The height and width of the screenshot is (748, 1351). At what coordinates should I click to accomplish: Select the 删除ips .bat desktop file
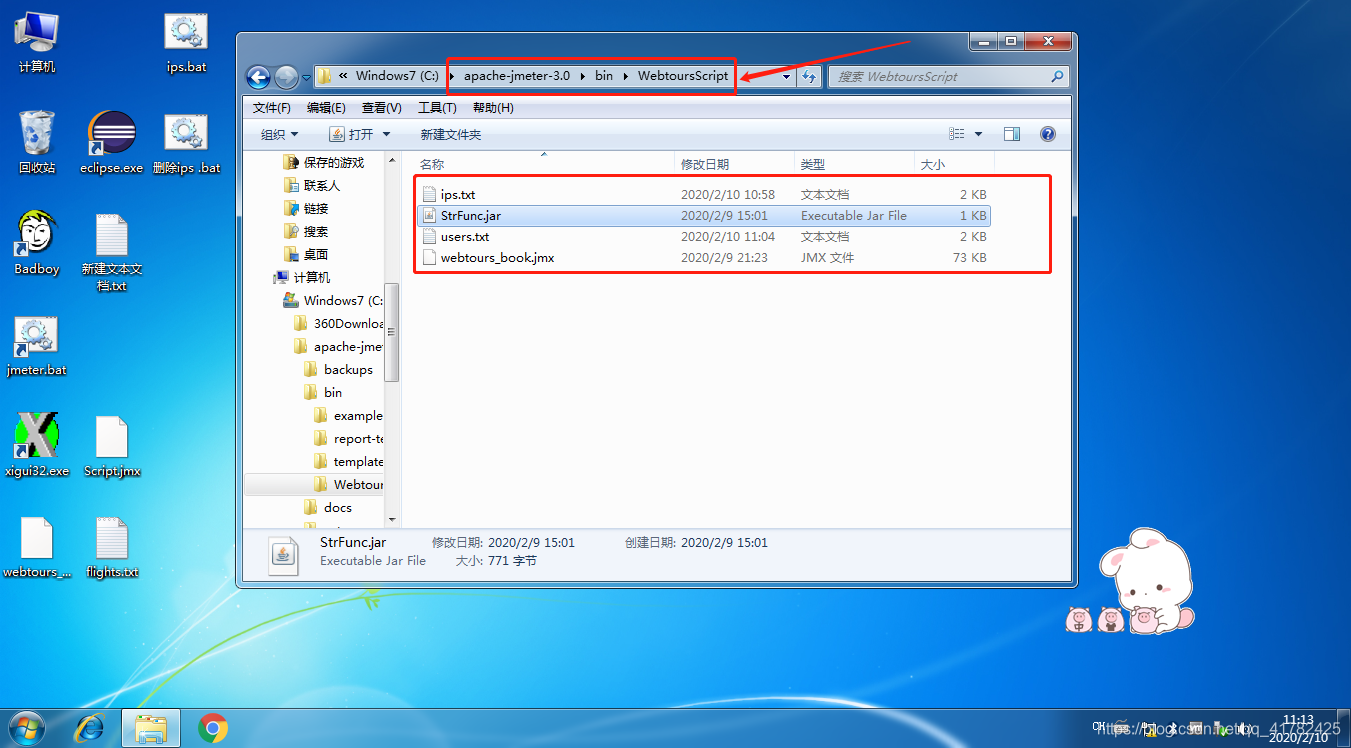tap(186, 142)
